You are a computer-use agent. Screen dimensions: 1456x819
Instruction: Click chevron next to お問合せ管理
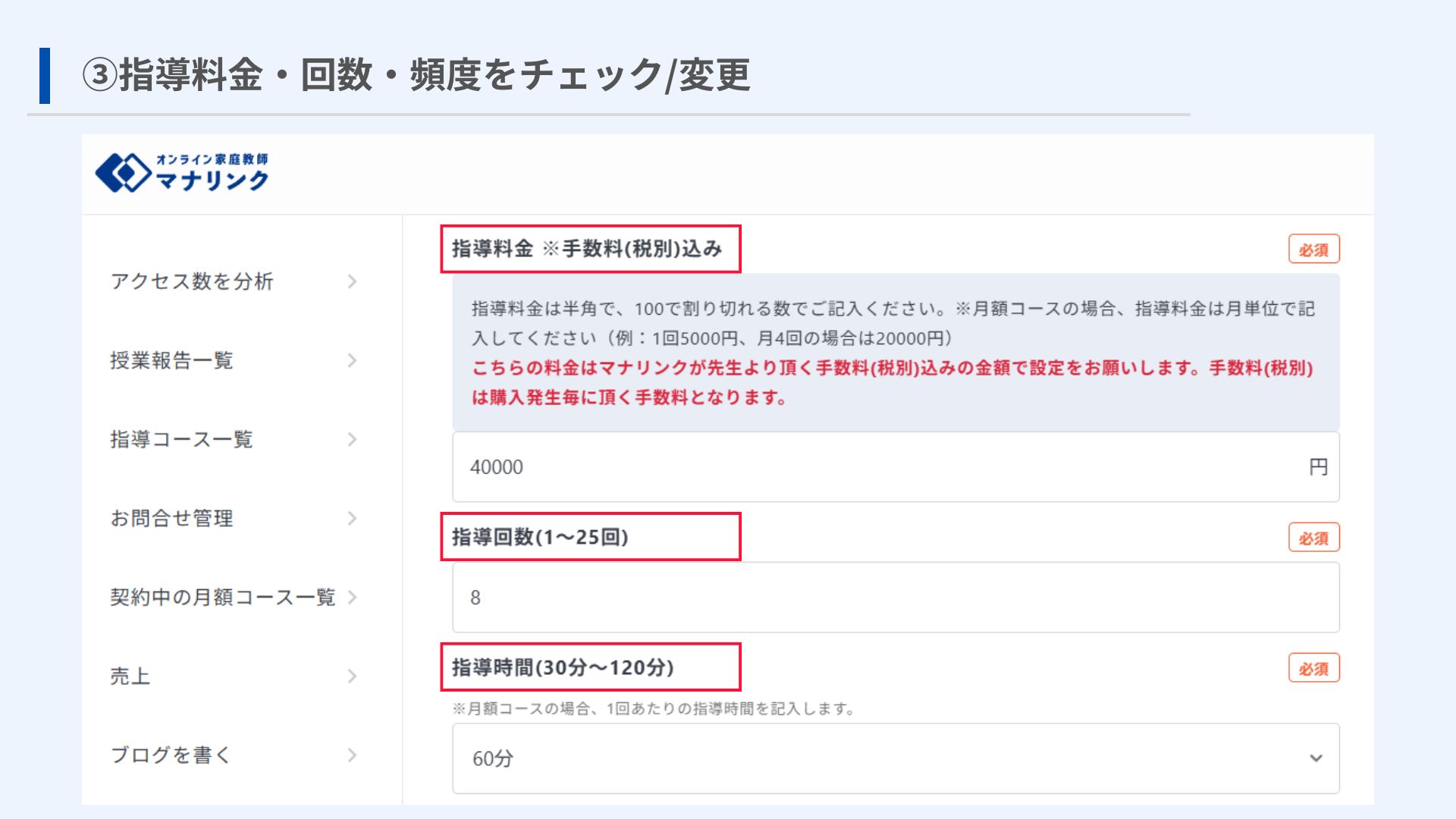pos(352,518)
